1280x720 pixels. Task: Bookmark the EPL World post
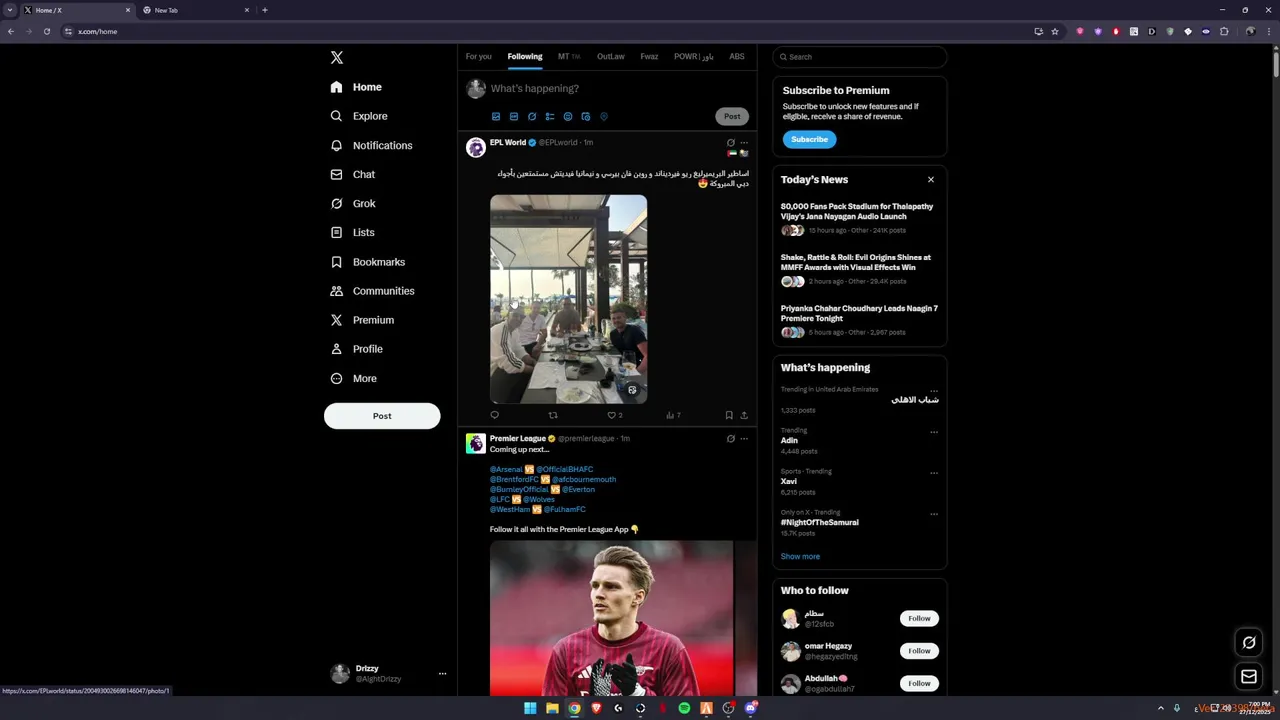click(729, 415)
